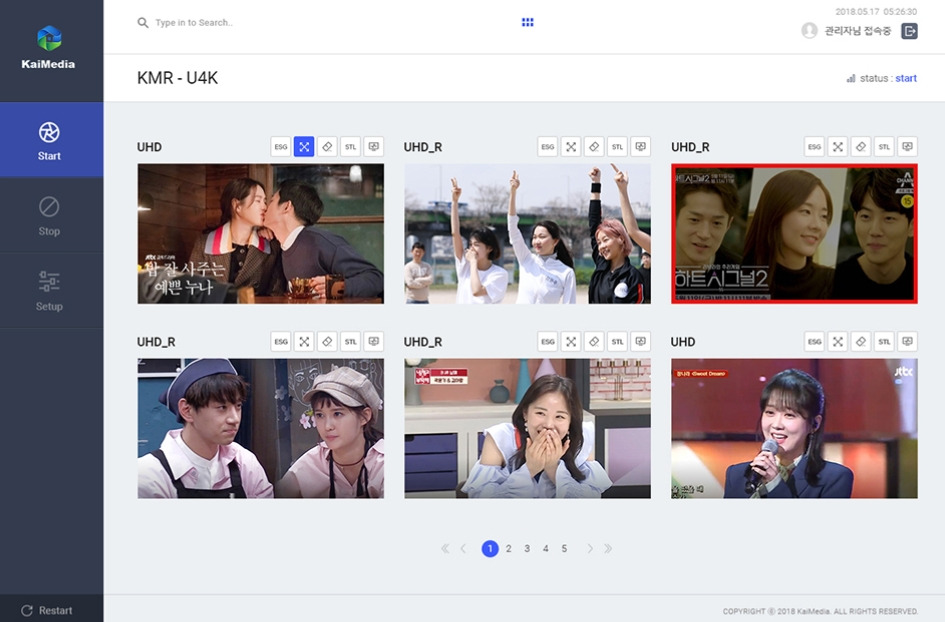Viewport: 945px width, 622px height.
Task: Click the STL button above the kissing couple thumbnail
Action: click(x=351, y=146)
